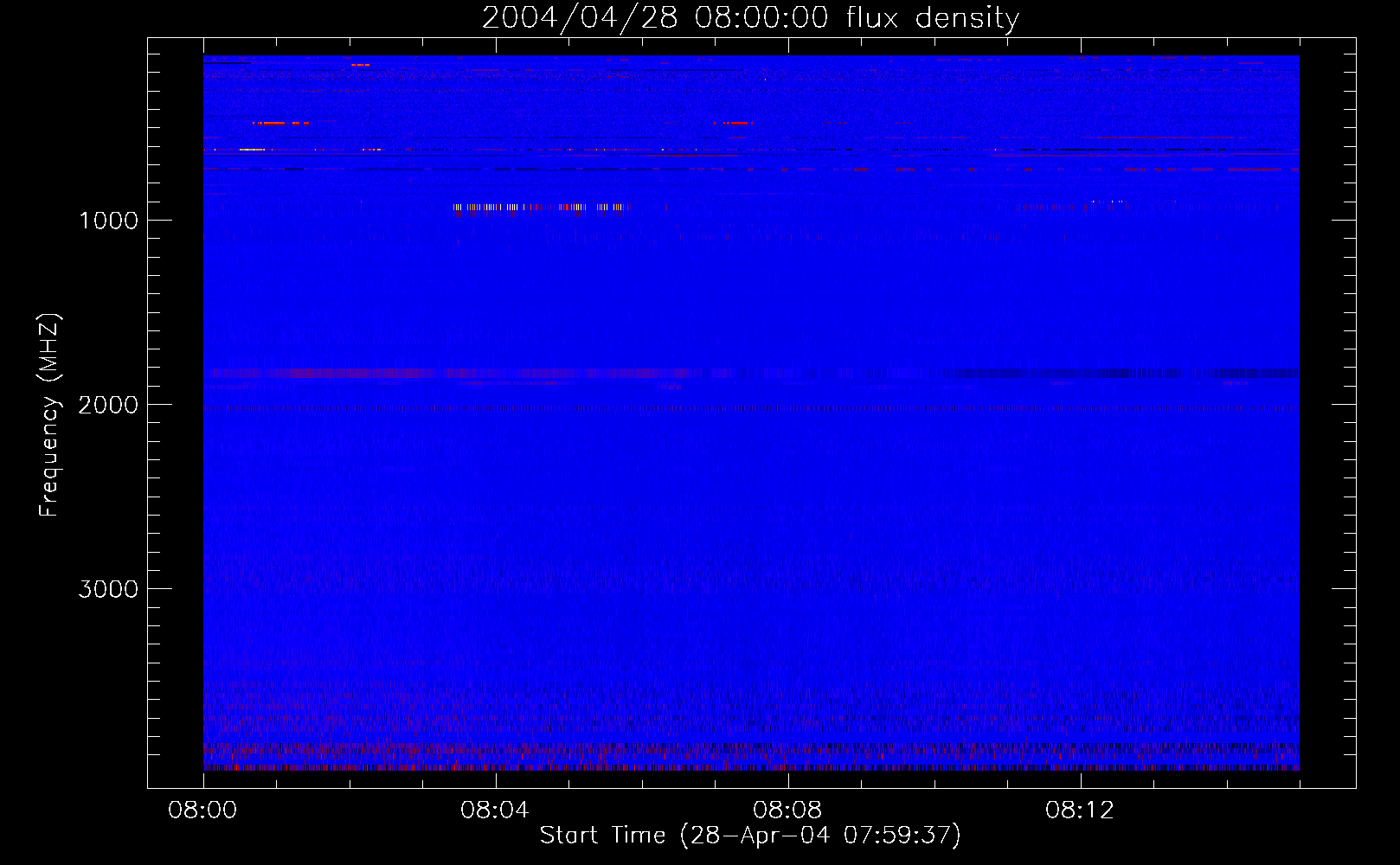Click the 08:00 time tick label
Screen dimensions: 1400x865
tap(202, 811)
